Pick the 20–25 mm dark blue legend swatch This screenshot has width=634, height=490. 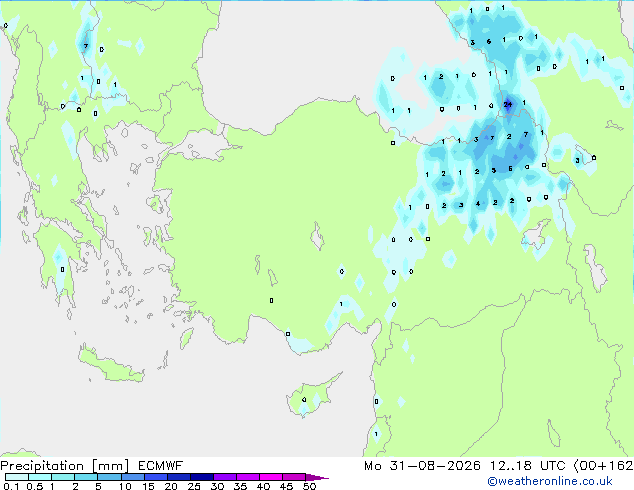[x=178, y=477]
